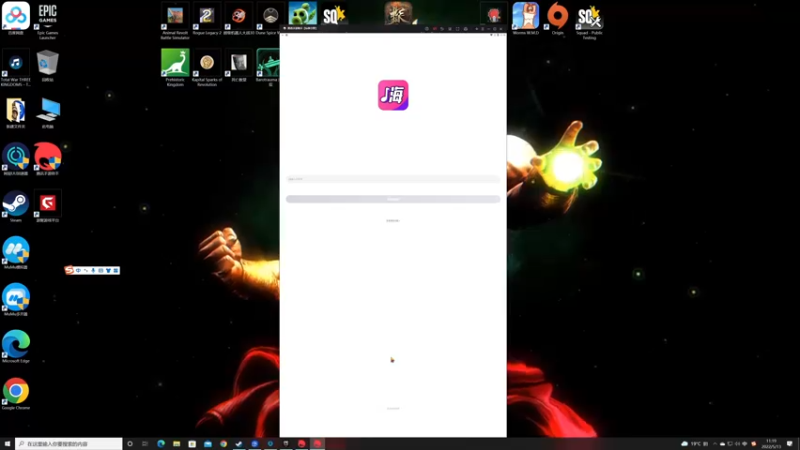800x450 pixels.
Task: Click the small link below login button
Action: tap(393, 220)
